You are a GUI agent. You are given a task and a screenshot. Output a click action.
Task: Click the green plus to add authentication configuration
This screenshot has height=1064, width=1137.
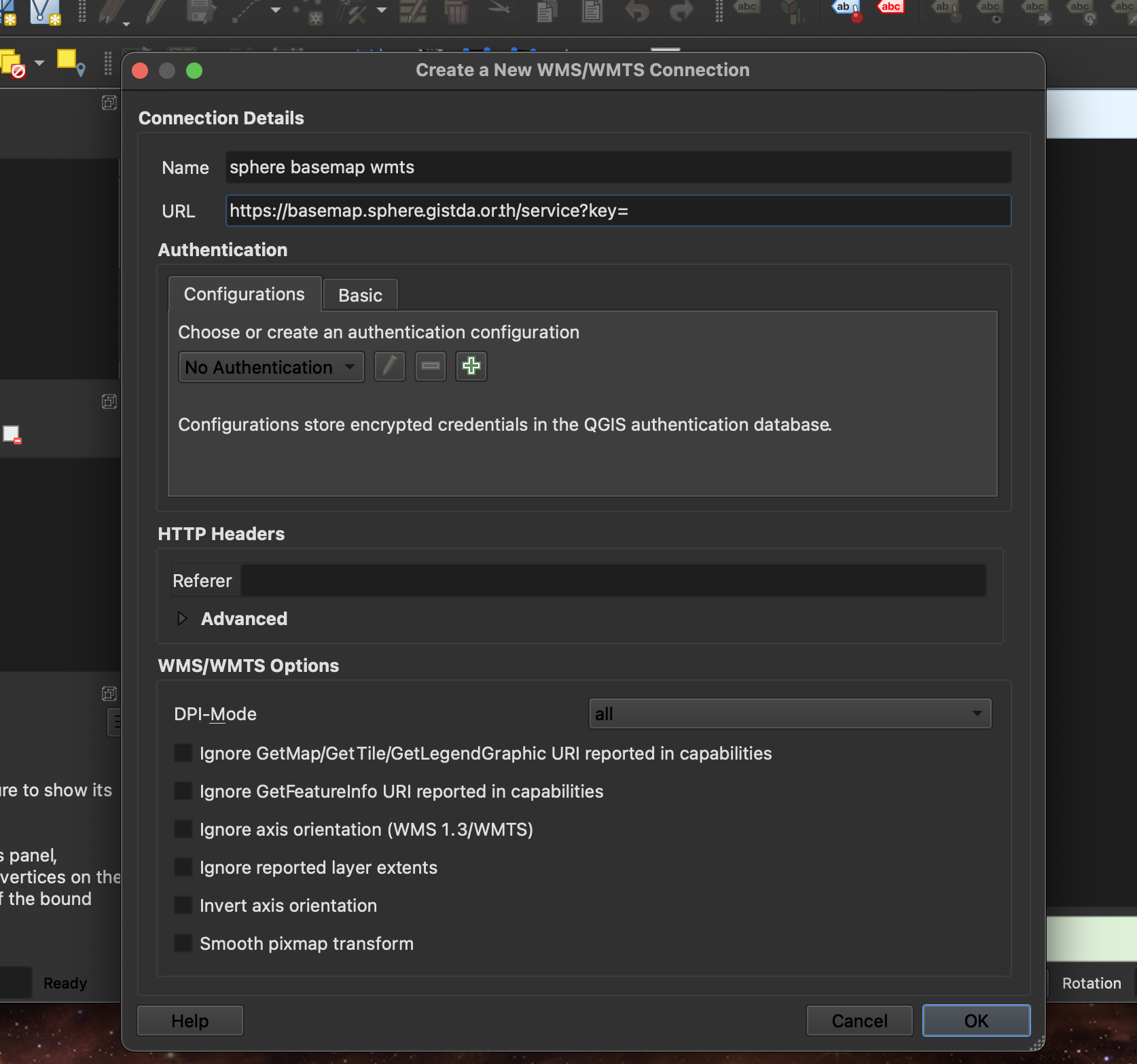tap(471, 366)
